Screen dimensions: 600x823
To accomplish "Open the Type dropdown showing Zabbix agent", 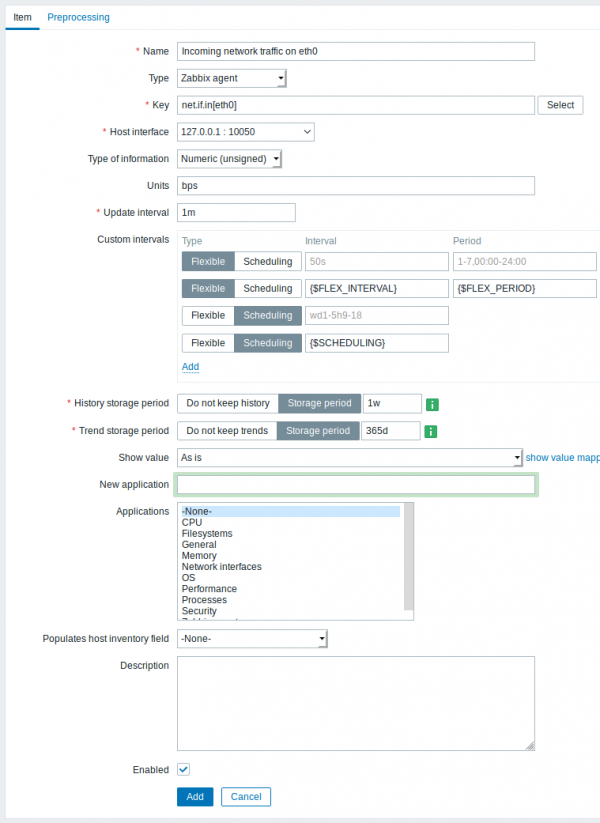I will pos(231,78).
